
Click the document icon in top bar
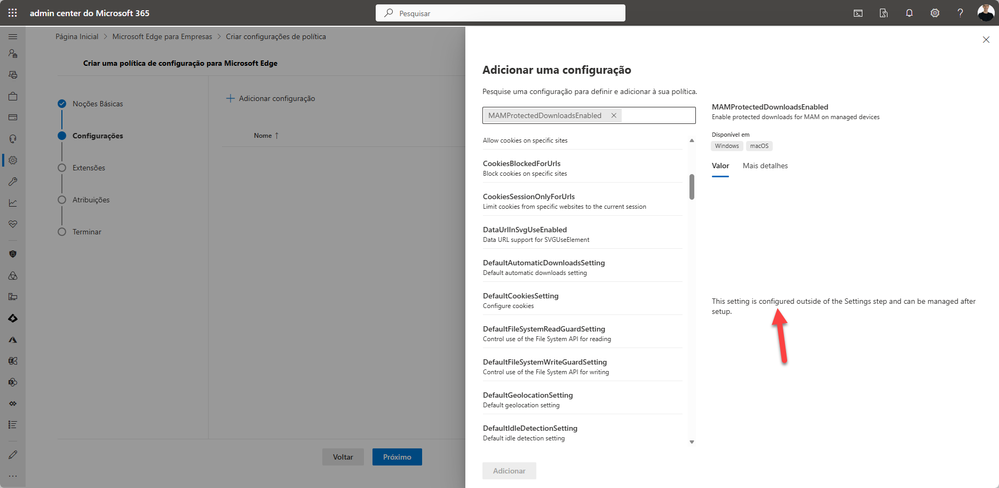[884, 13]
